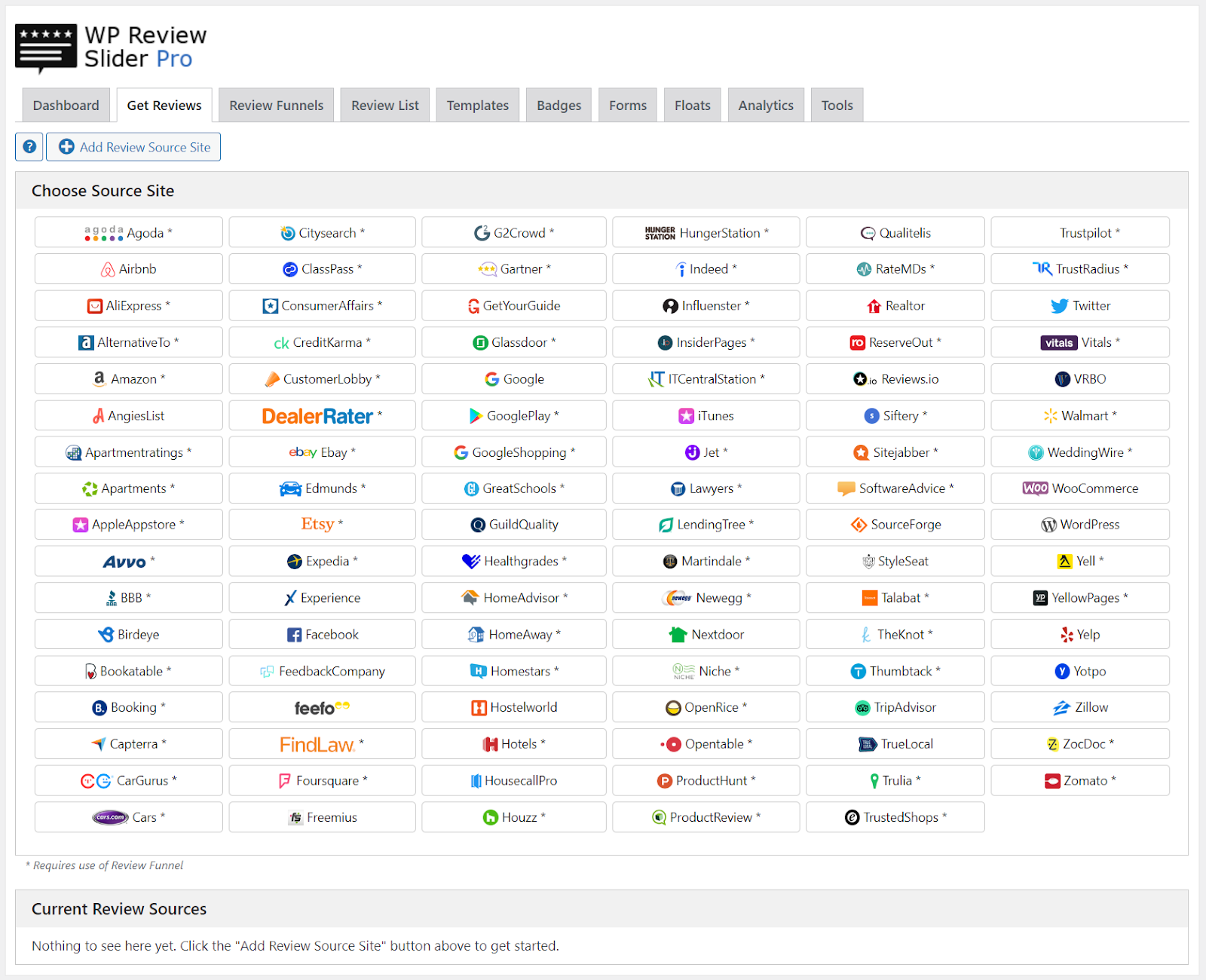
Task: Click the Capterra arrow icon
Action: 99,744
